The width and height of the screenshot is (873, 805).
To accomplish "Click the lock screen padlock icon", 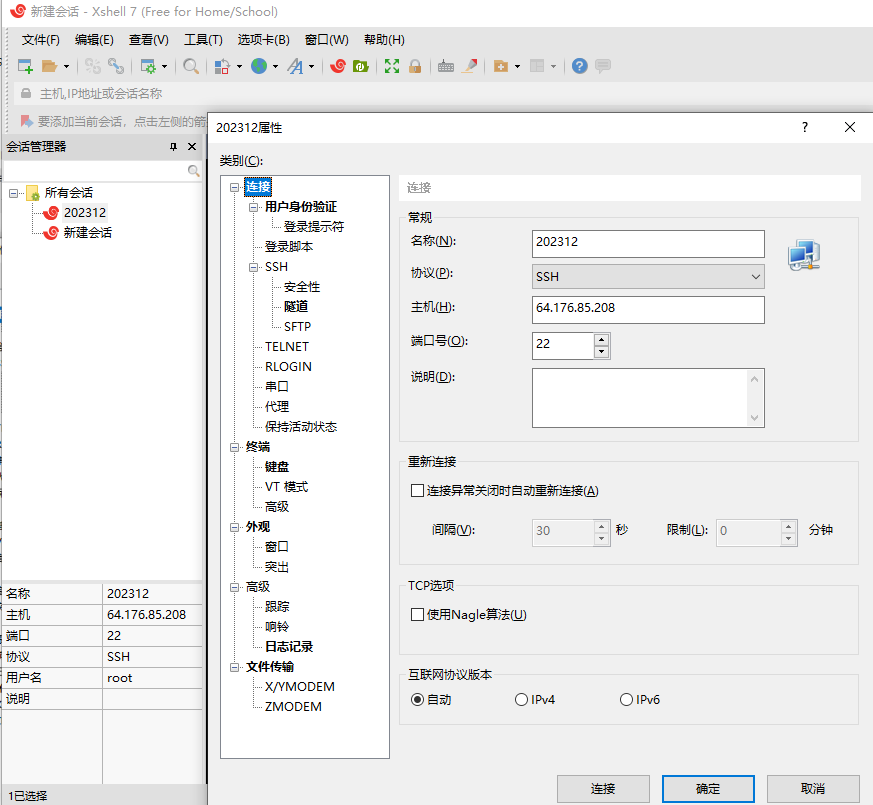I will (415, 66).
